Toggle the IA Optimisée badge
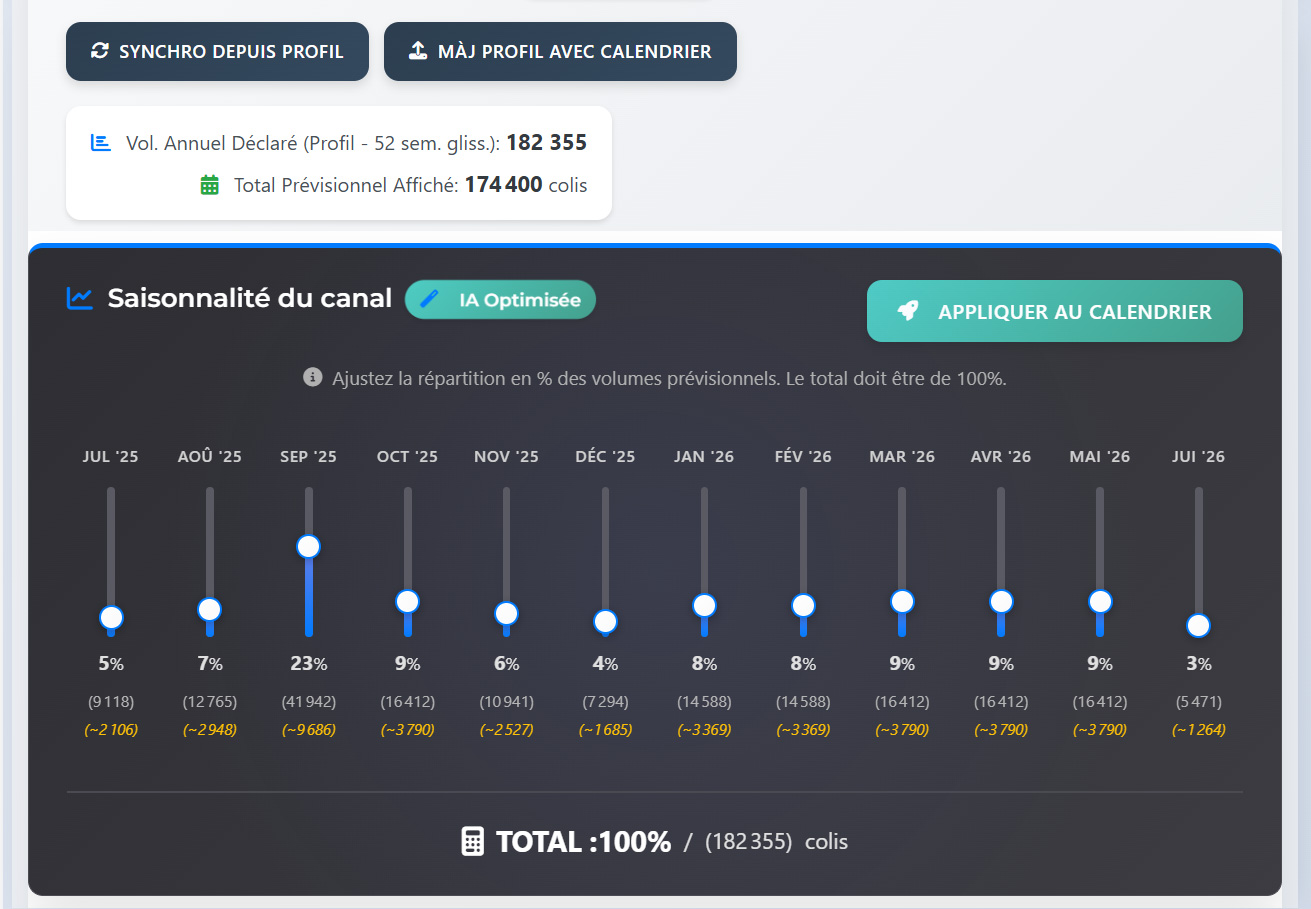 (500, 299)
